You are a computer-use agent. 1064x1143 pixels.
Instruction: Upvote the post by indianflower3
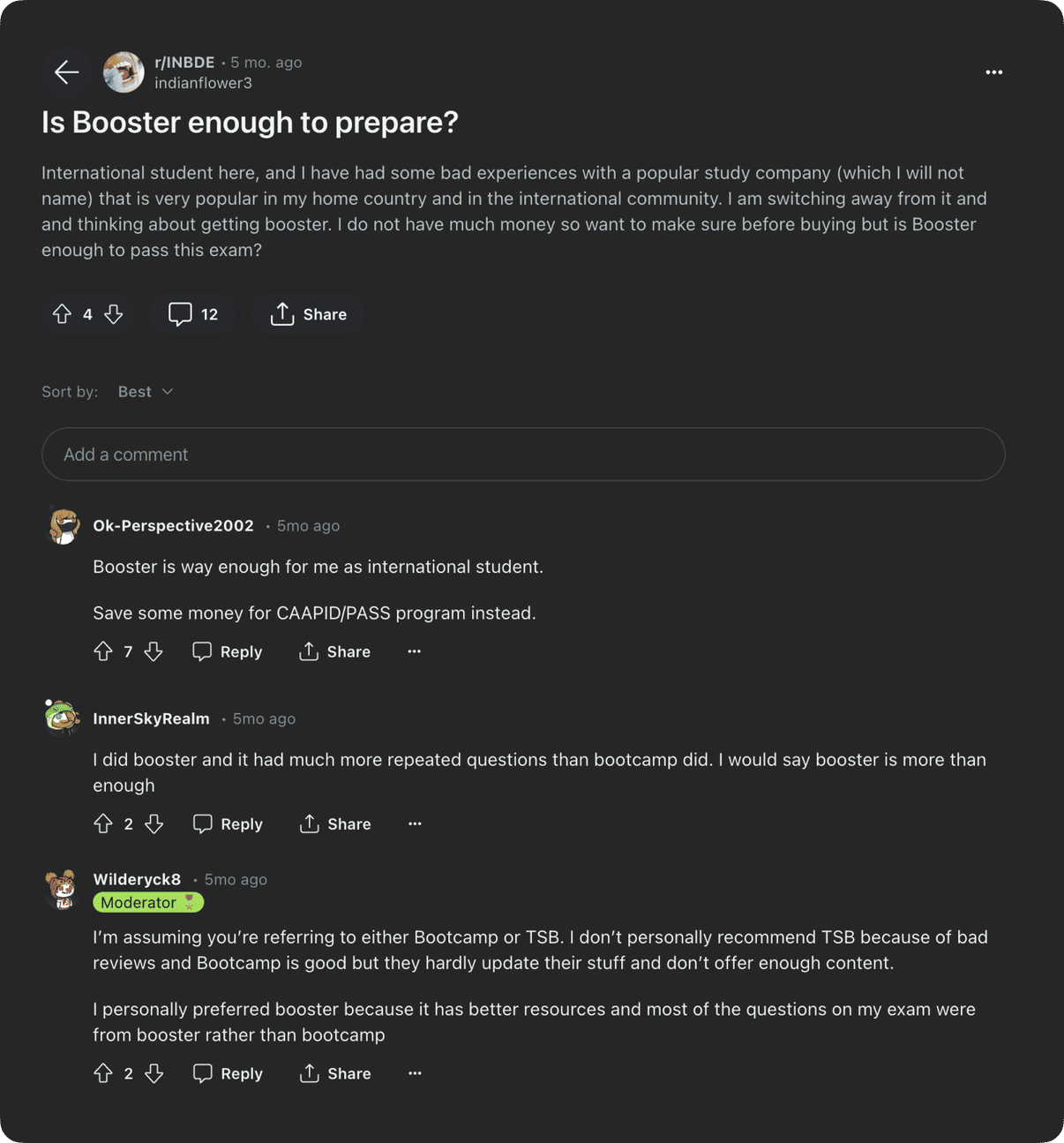coord(62,314)
